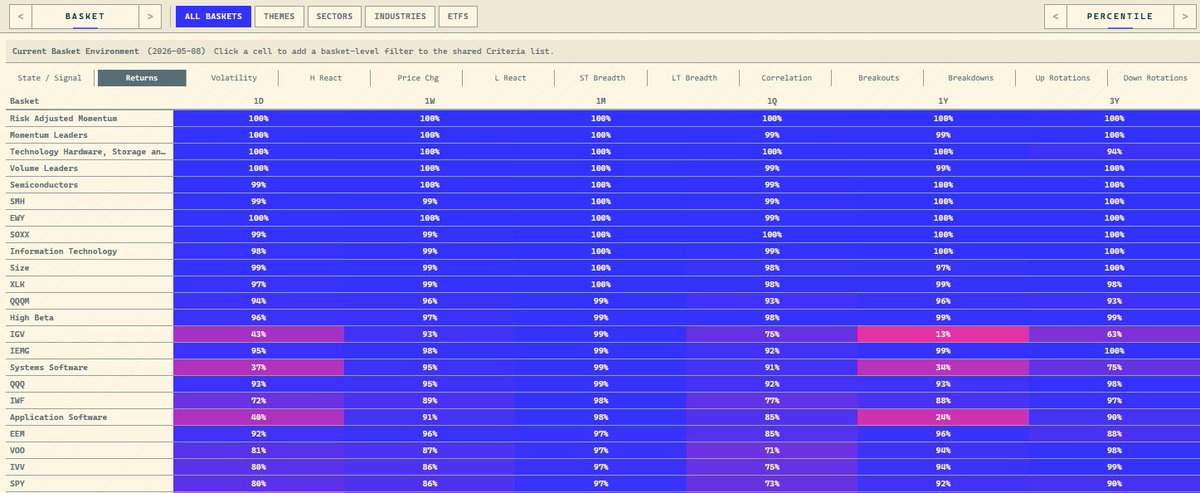Select the ALL BASKETS filter

[212, 16]
